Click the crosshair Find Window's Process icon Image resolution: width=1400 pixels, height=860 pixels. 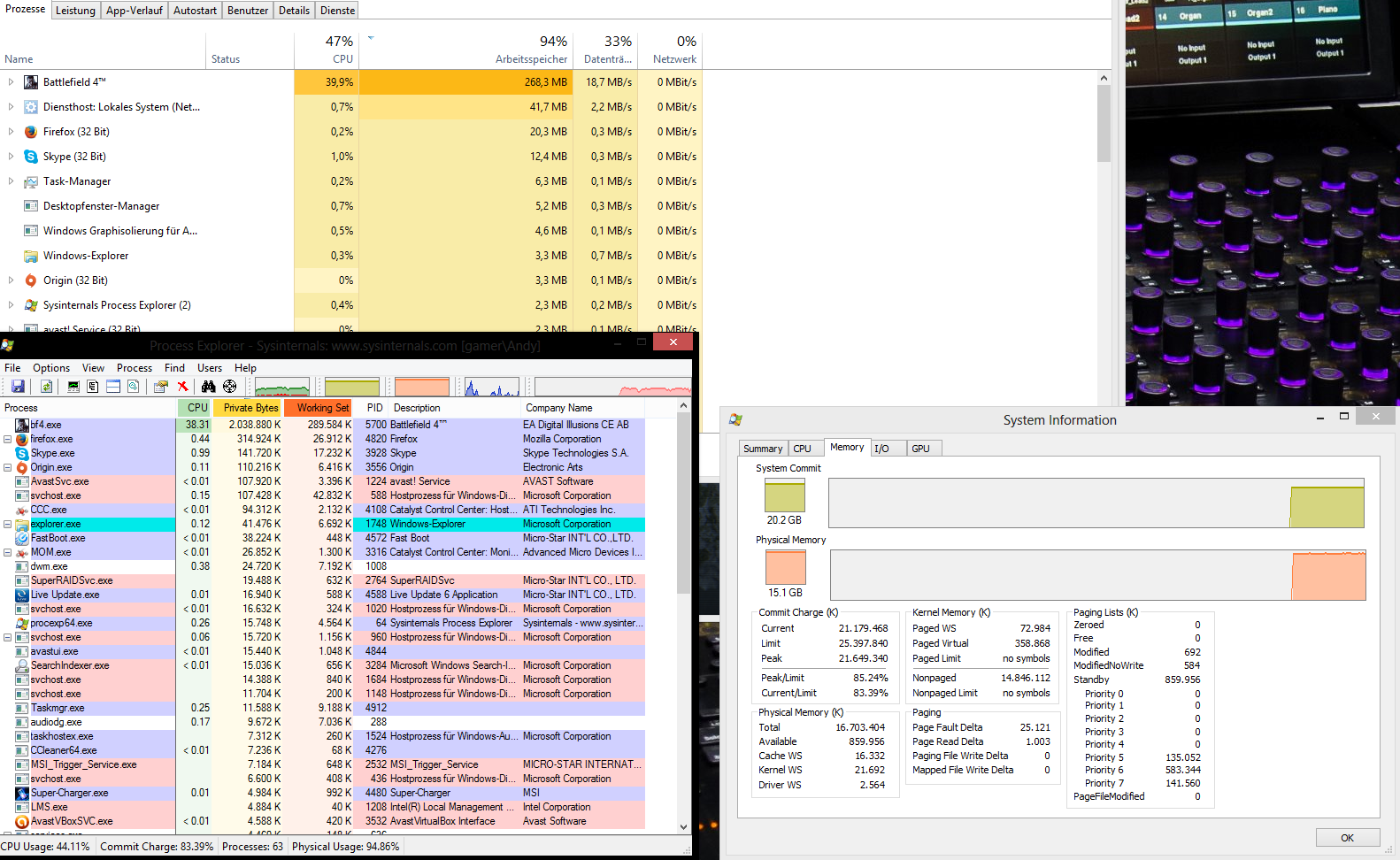click(229, 387)
